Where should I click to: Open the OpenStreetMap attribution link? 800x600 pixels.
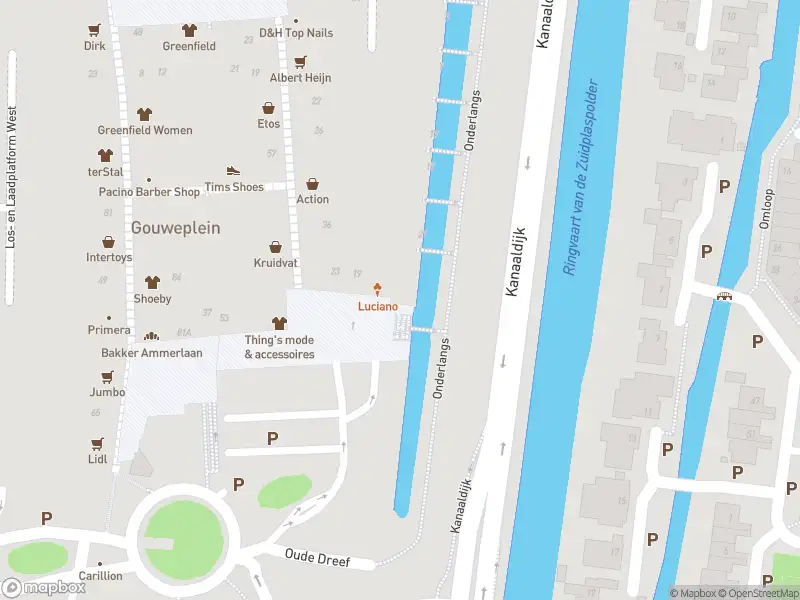(761, 593)
